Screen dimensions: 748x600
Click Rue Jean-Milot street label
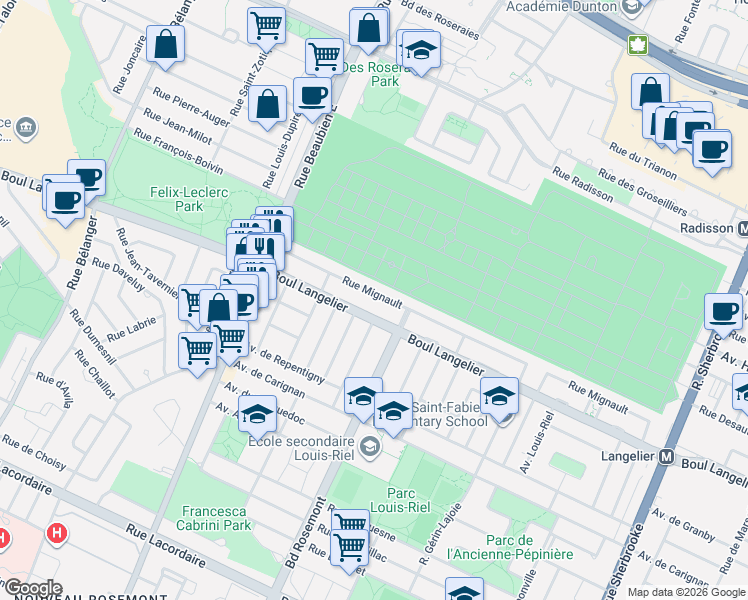[177, 126]
